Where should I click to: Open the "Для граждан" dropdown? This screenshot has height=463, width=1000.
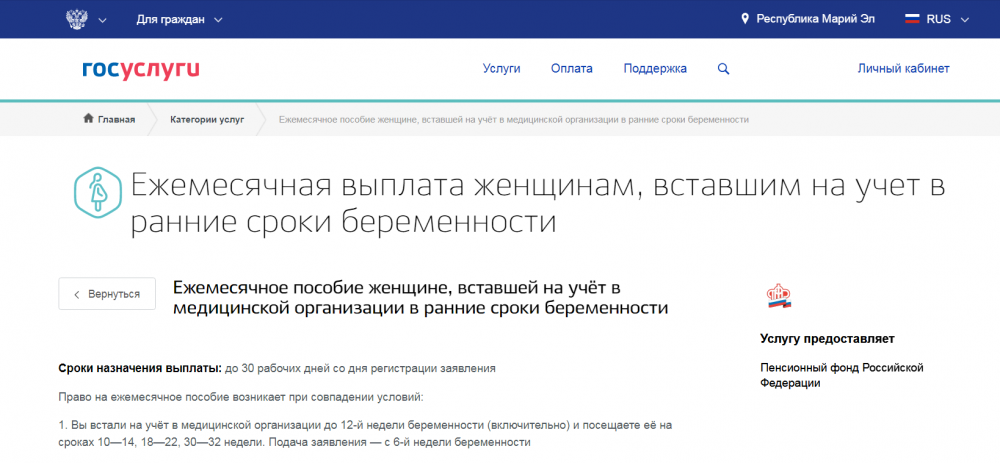click(x=180, y=19)
